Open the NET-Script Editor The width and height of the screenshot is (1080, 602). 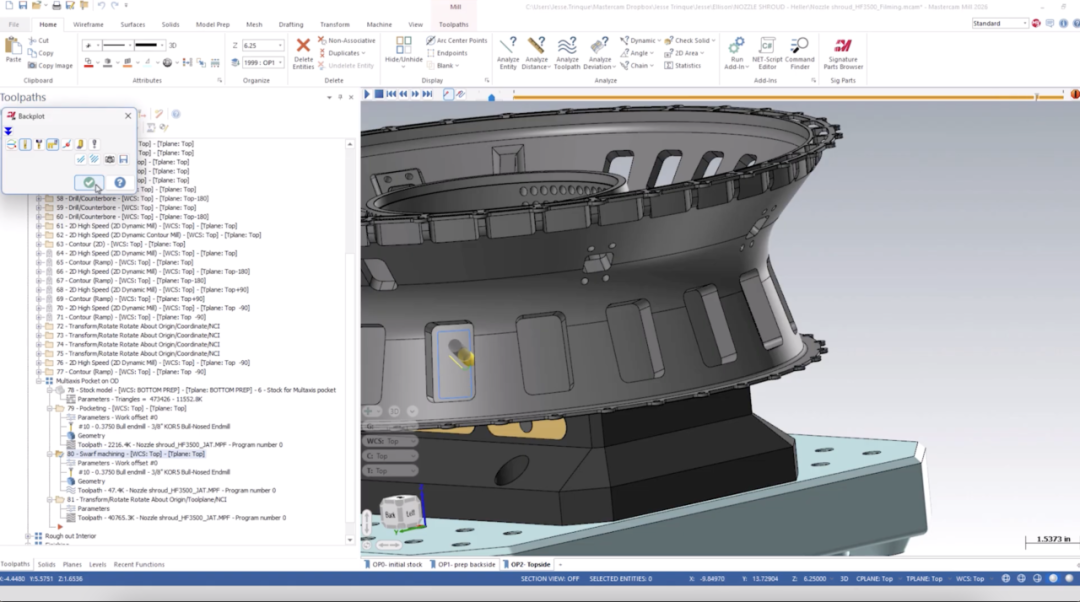(767, 53)
